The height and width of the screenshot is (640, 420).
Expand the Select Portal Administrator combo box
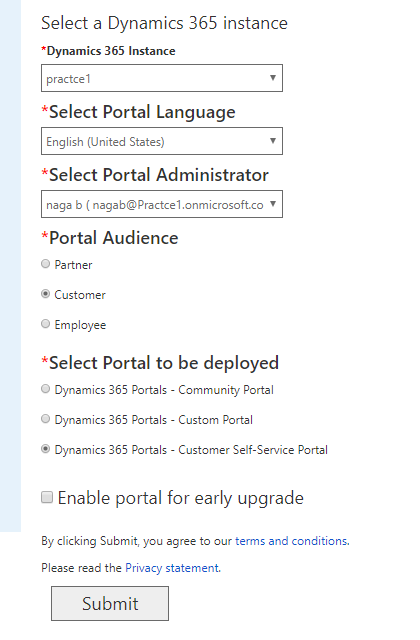coord(162,204)
